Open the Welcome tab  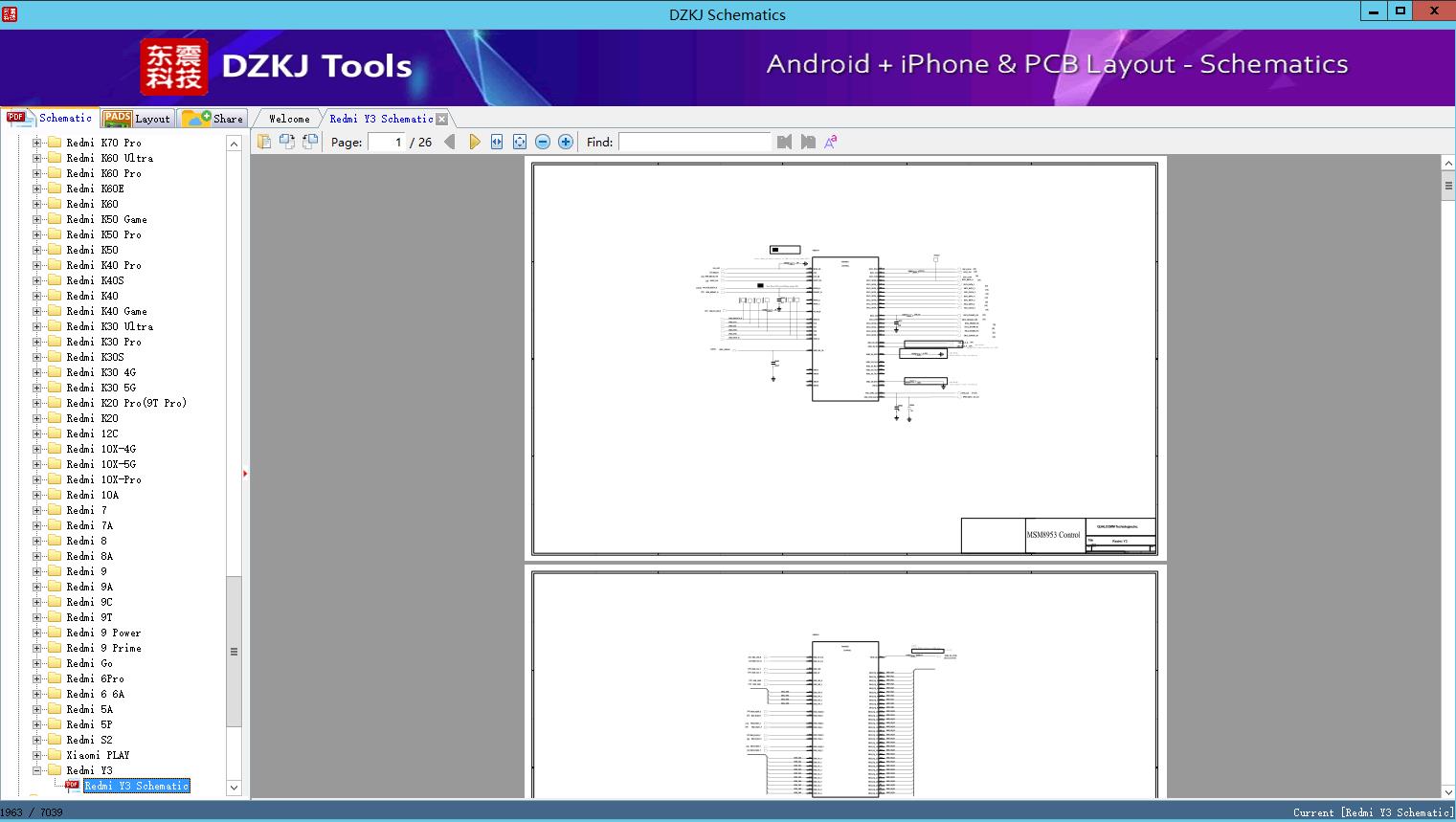click(x=287, y=118)
